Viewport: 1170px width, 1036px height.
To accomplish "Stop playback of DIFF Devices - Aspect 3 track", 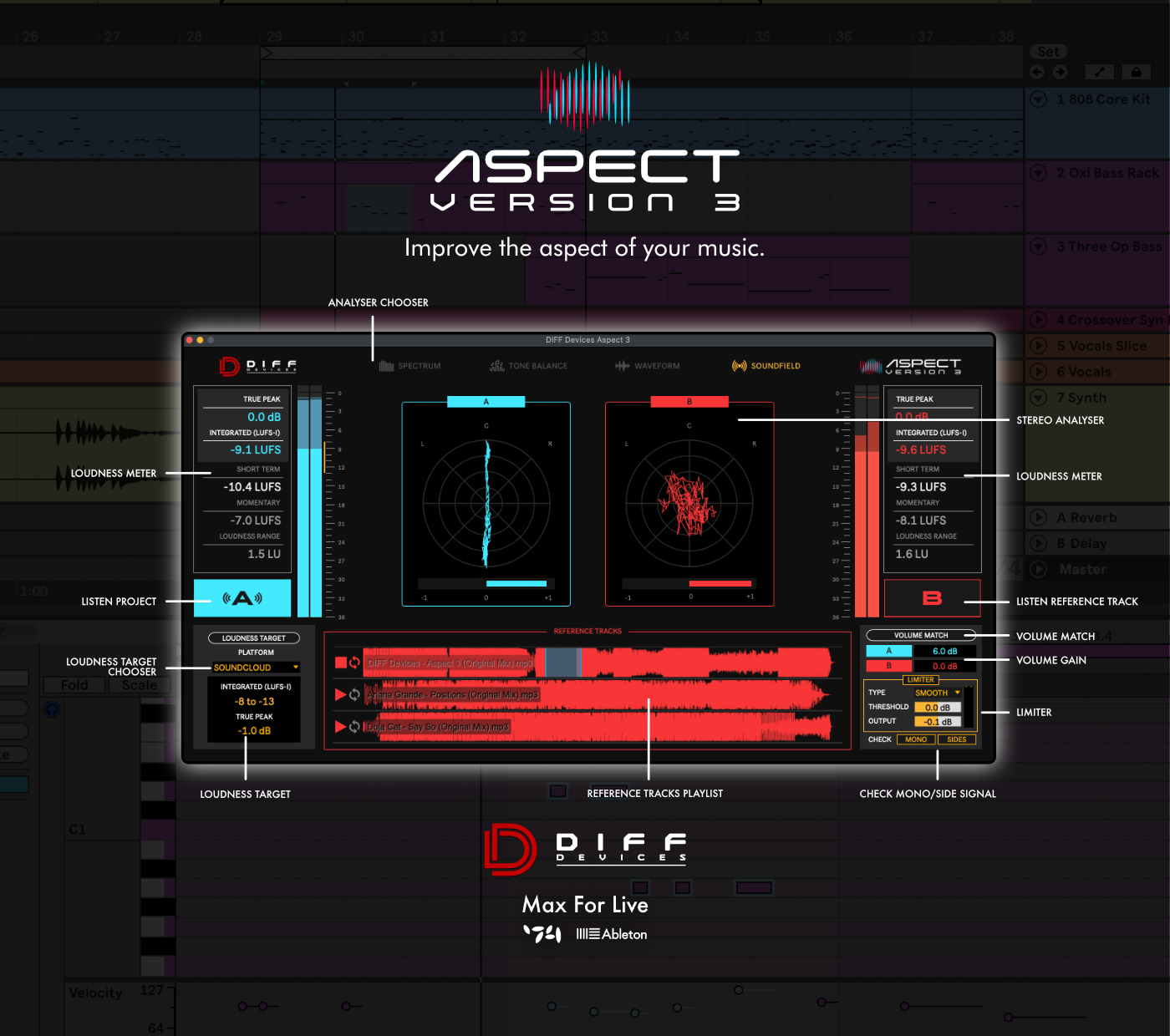I will click(341, 663).
